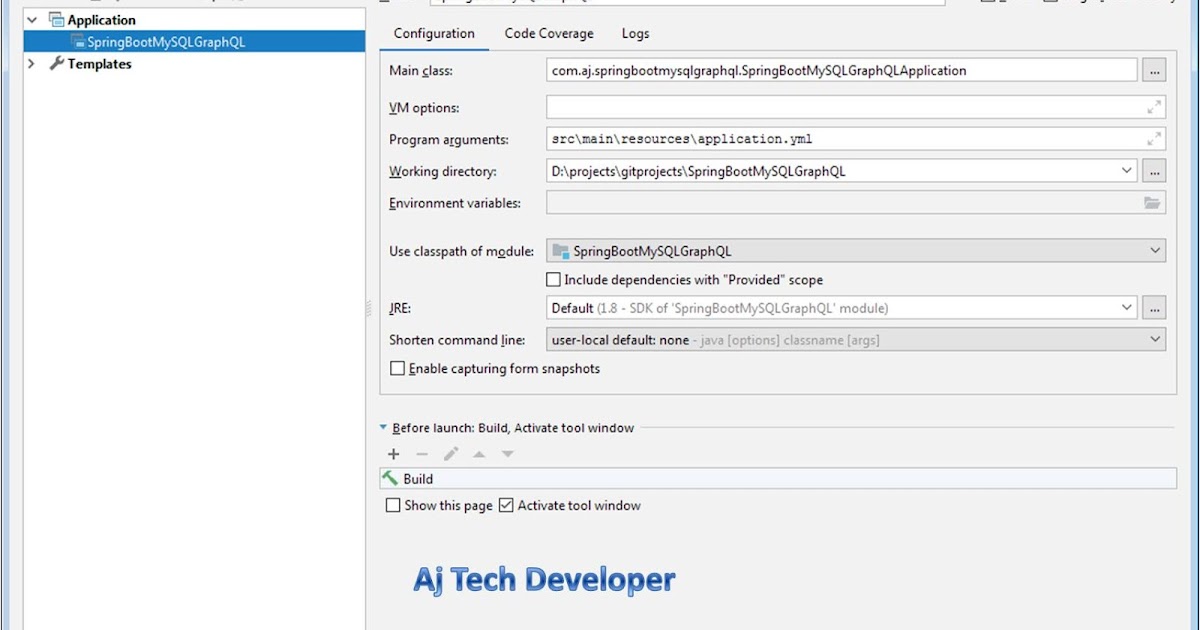Expand the Templates tree node

[32, 64]
